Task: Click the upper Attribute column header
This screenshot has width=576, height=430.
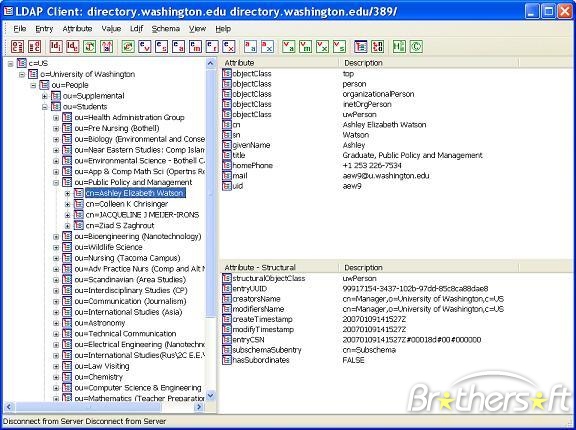Action: tap(280, 63)
